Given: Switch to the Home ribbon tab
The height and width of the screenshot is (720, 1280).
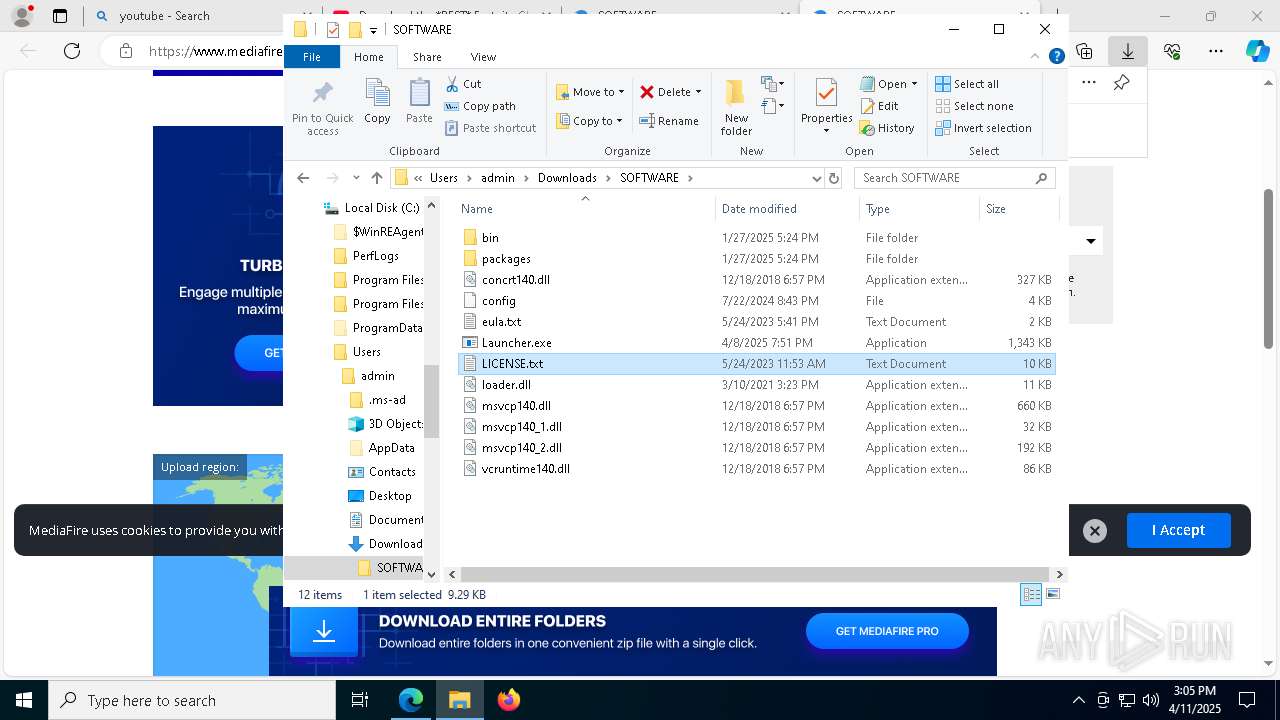Looking at the screenshot, I should (x=368, y=57).
